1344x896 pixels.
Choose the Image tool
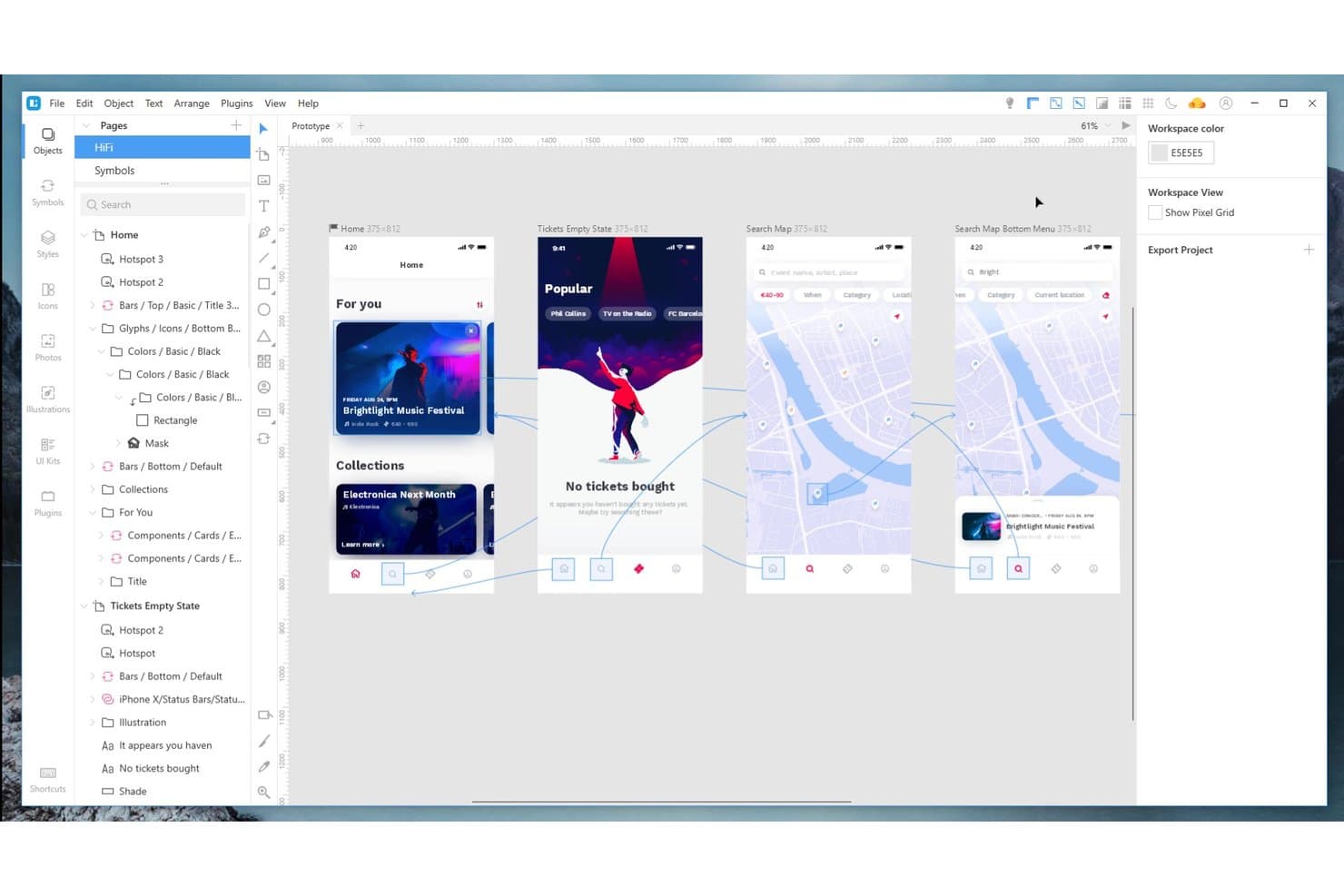263,180
